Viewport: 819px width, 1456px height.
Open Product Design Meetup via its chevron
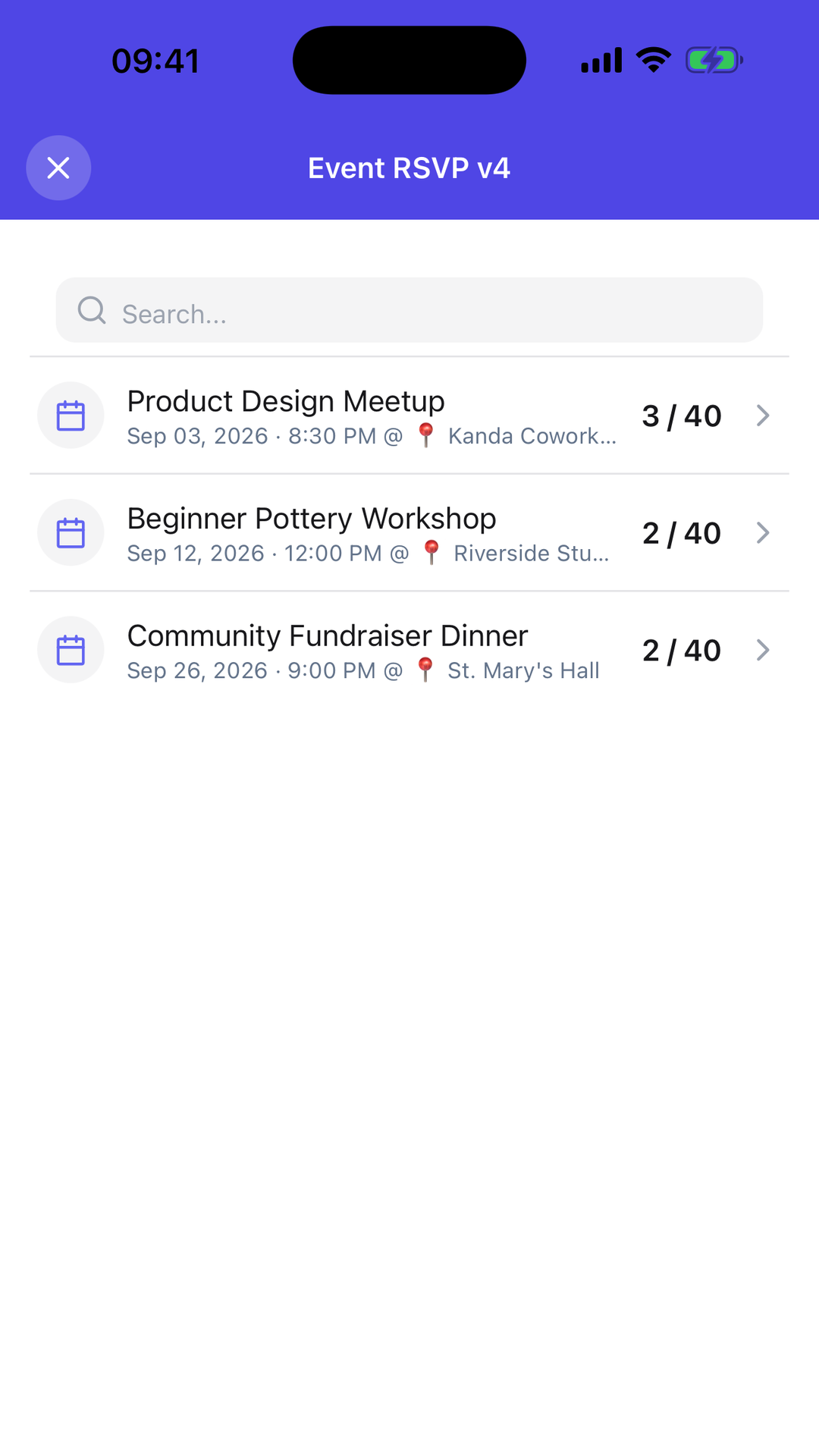763,416
